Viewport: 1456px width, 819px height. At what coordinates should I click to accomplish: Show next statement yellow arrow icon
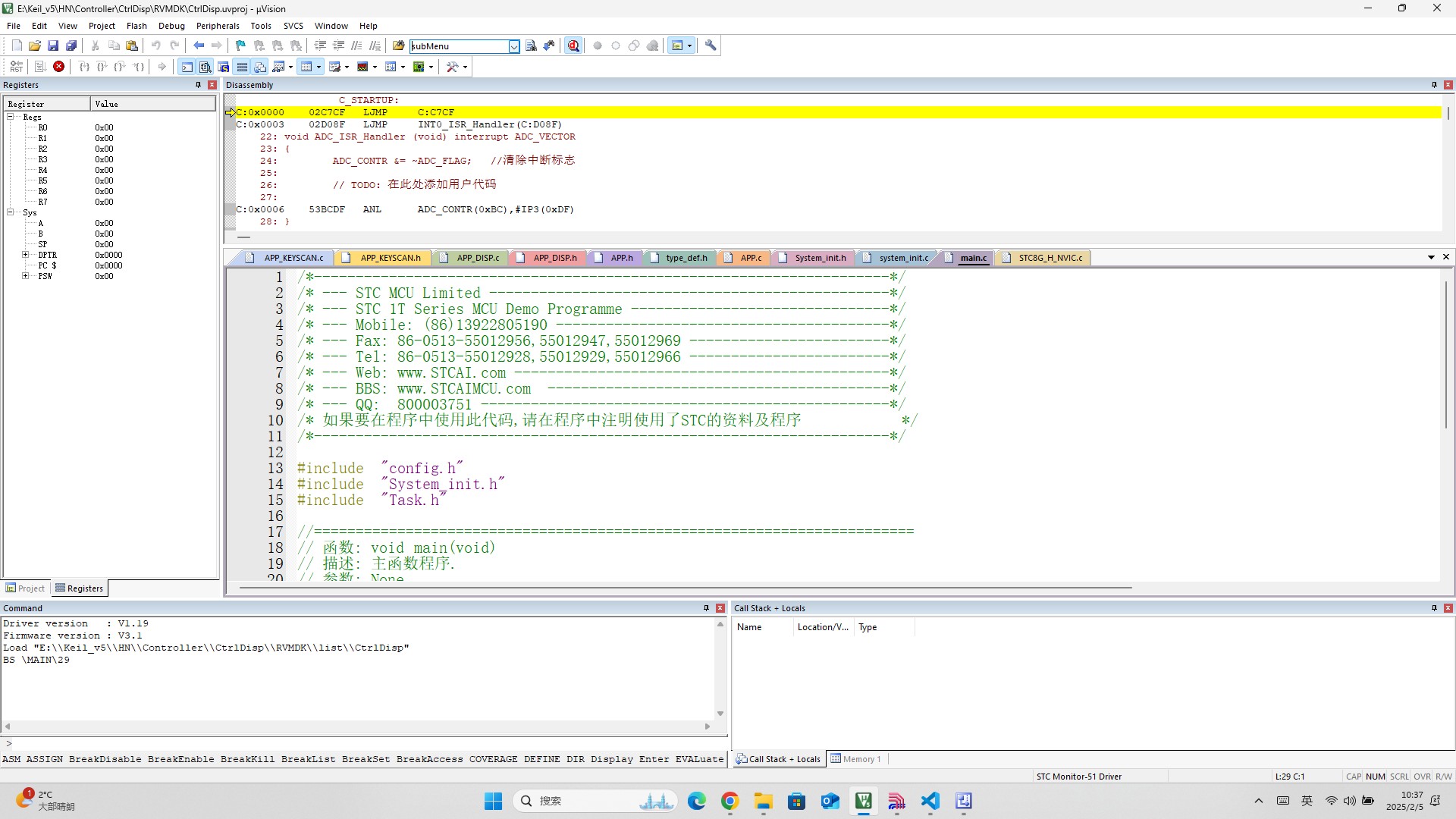(x=162, y=67)
